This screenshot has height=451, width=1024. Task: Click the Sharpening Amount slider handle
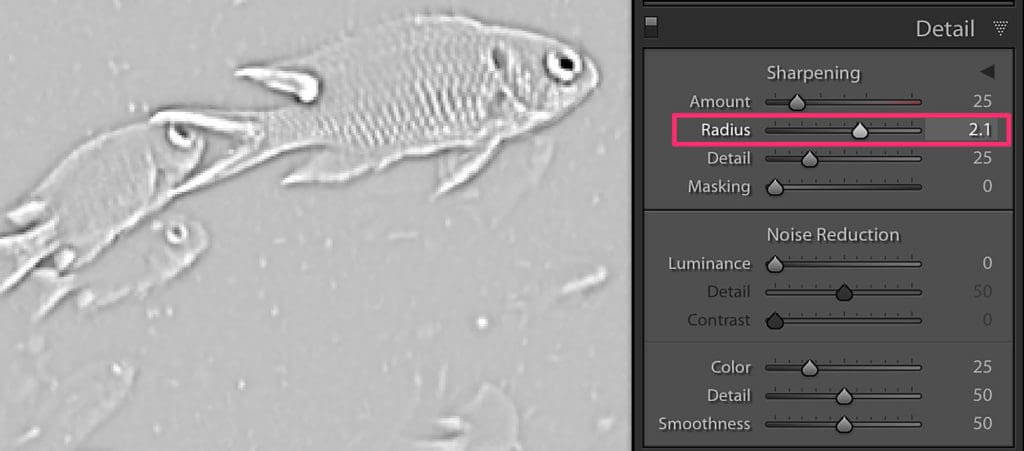pyautogui.click(x=797, y=102)
